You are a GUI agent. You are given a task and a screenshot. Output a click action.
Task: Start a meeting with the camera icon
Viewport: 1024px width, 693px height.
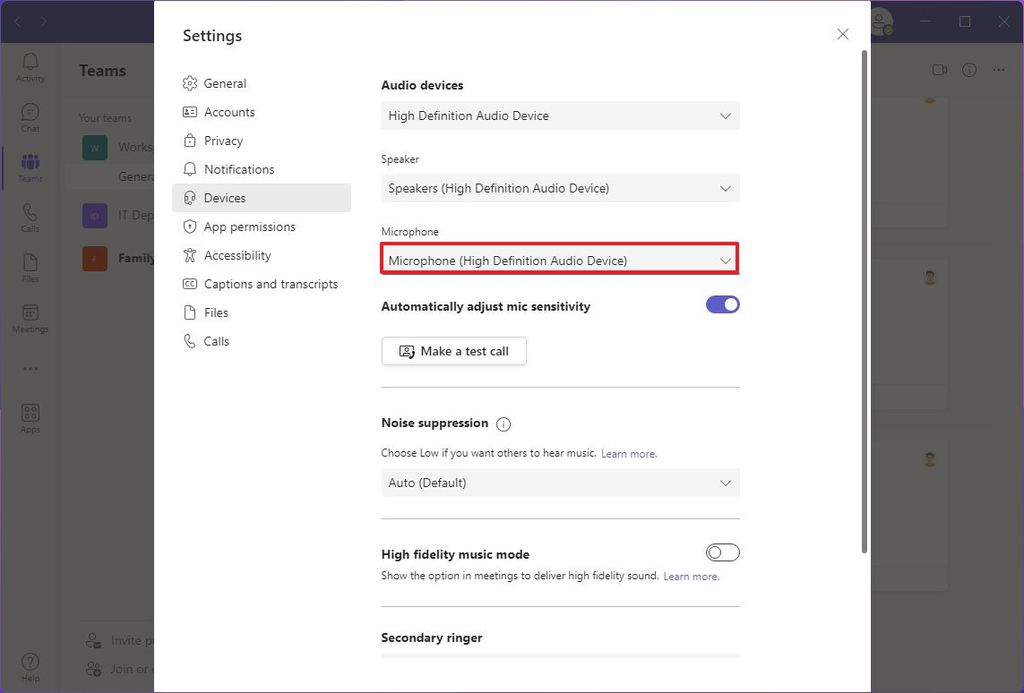[939, 70]
